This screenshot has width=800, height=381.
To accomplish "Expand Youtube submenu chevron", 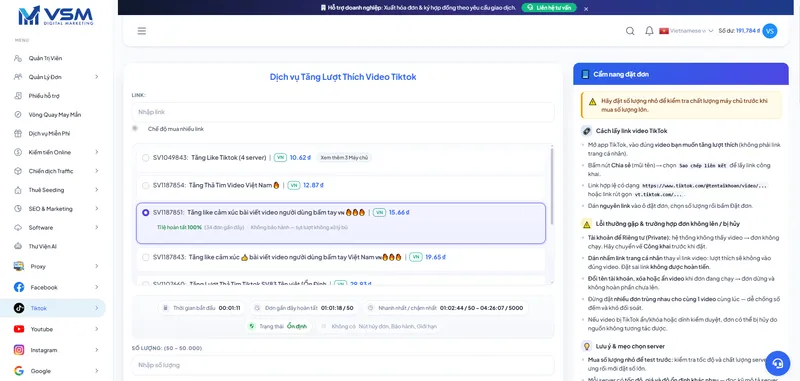I will click(96, 329).
